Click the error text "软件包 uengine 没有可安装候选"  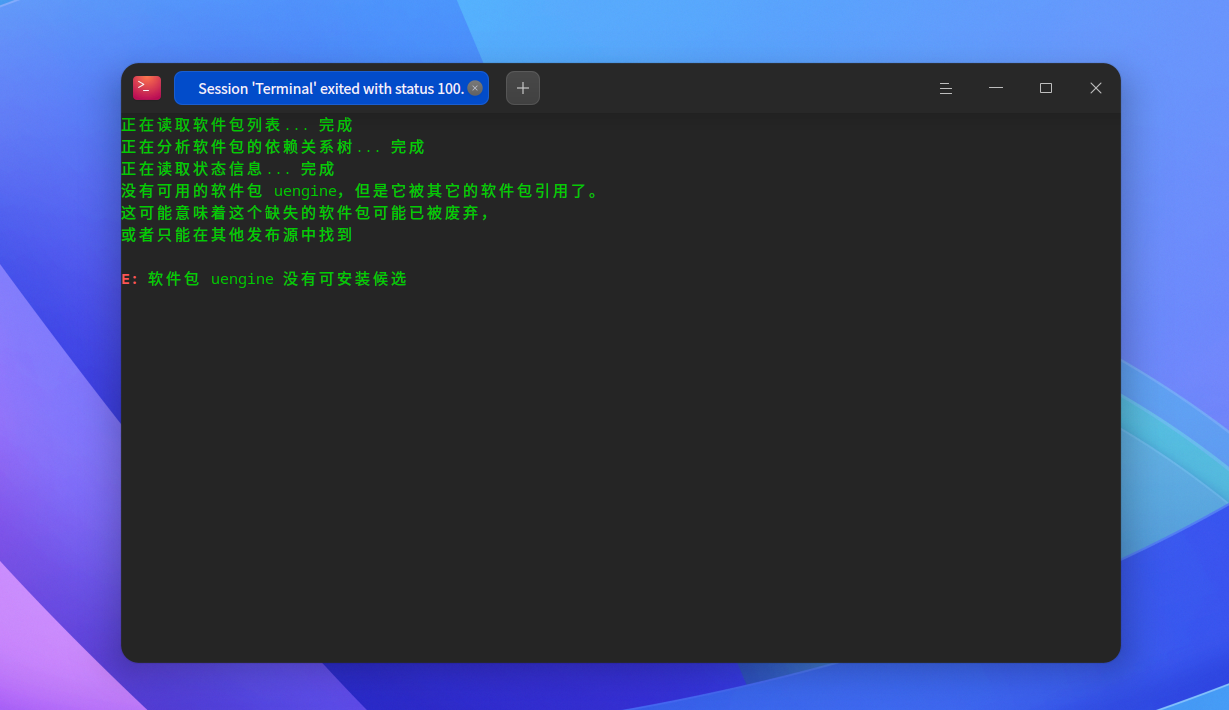tap(277, 279)
